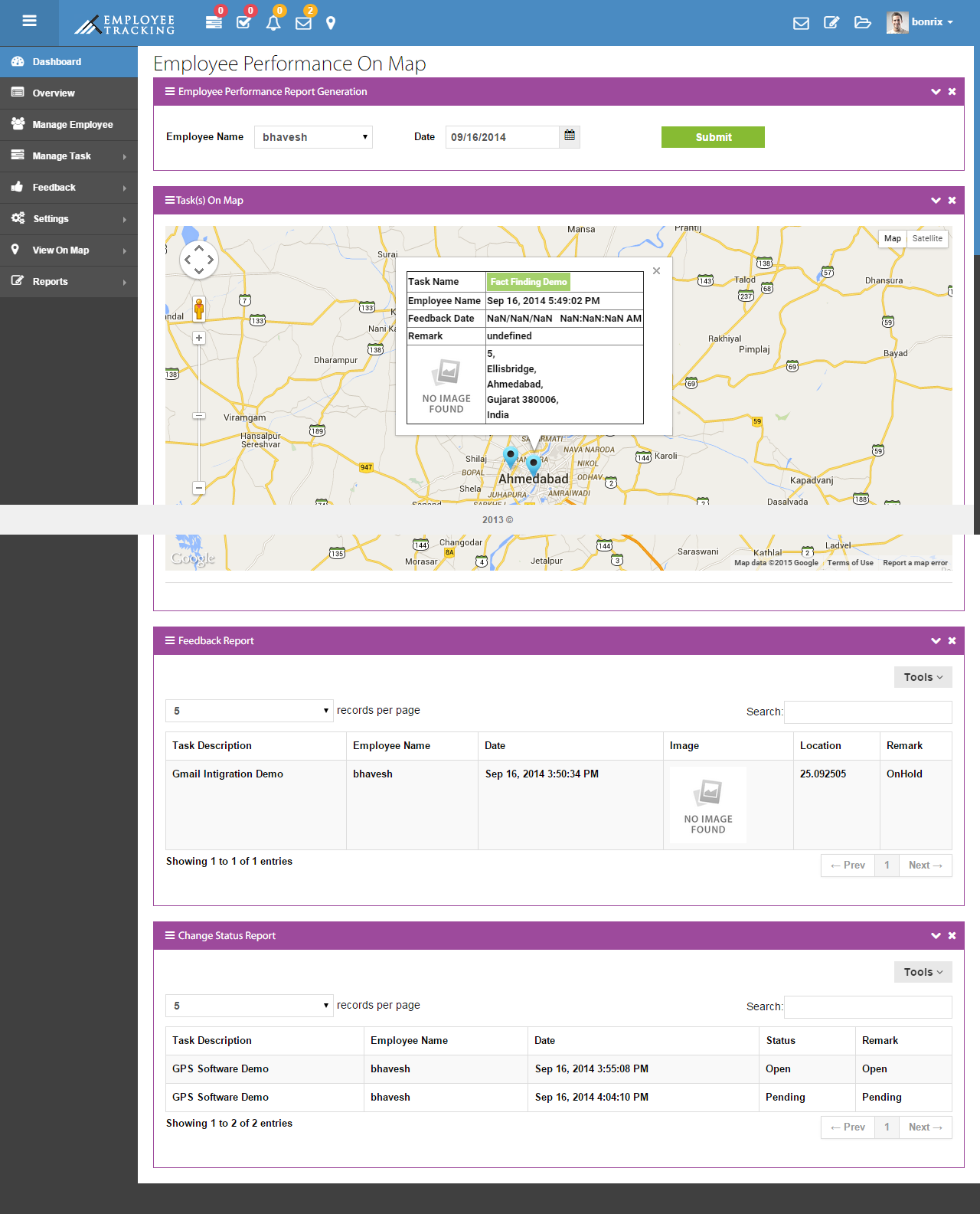Switch map to Satellite view
Viewport: 980px width, 1214px height.
coord(927,239)
